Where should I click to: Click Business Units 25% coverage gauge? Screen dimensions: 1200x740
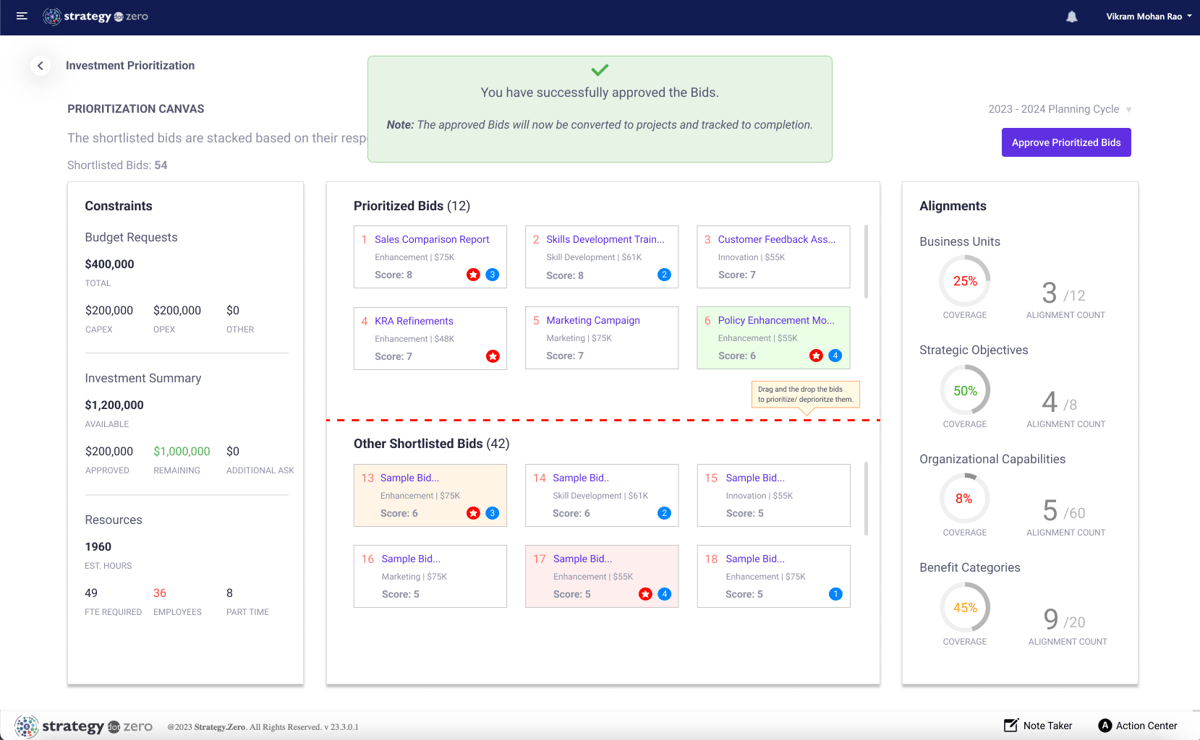[x=965, y=281]
